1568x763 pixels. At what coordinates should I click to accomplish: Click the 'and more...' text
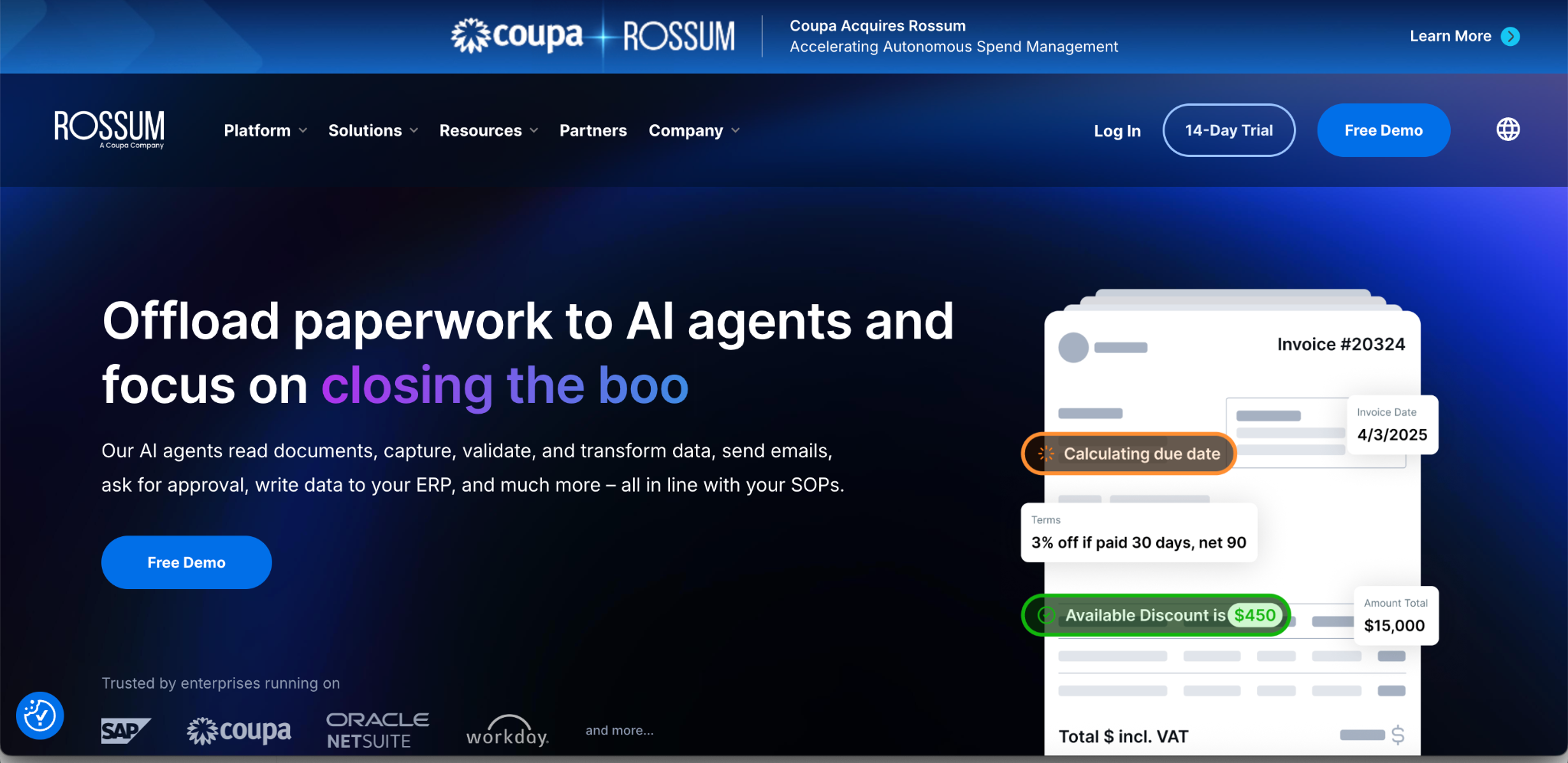[619, 730]
